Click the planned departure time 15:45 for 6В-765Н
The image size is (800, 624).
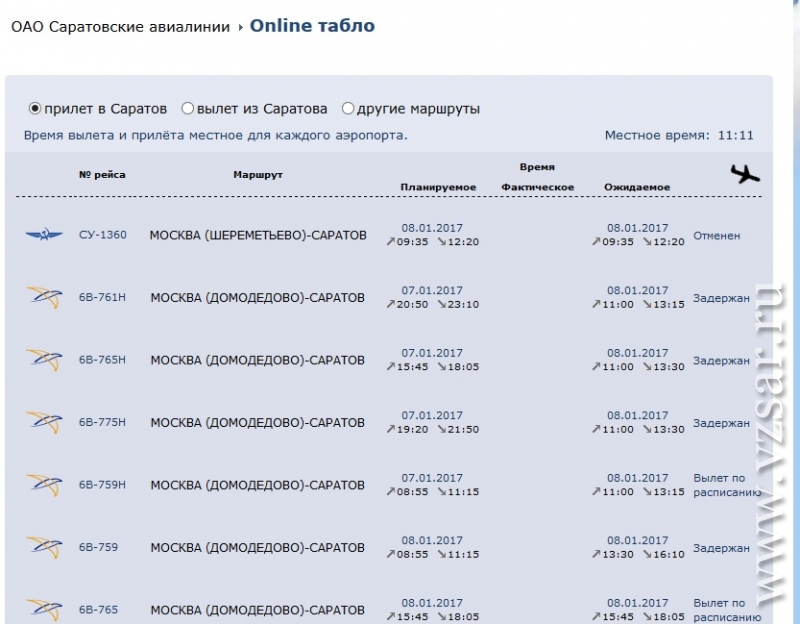pyautogui.click(x=412, y=367)
